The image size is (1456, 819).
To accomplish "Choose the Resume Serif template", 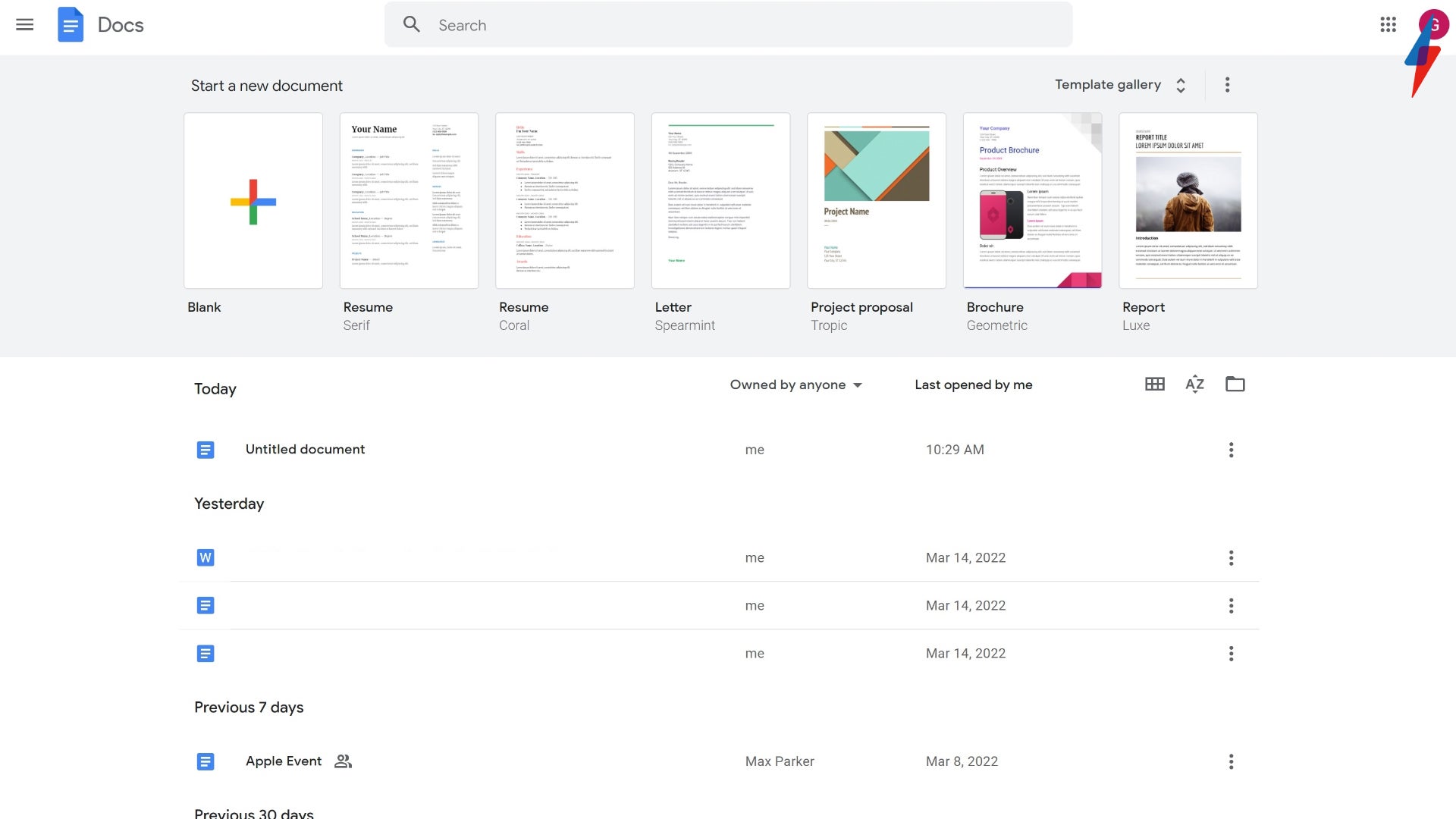I will 409,201.
